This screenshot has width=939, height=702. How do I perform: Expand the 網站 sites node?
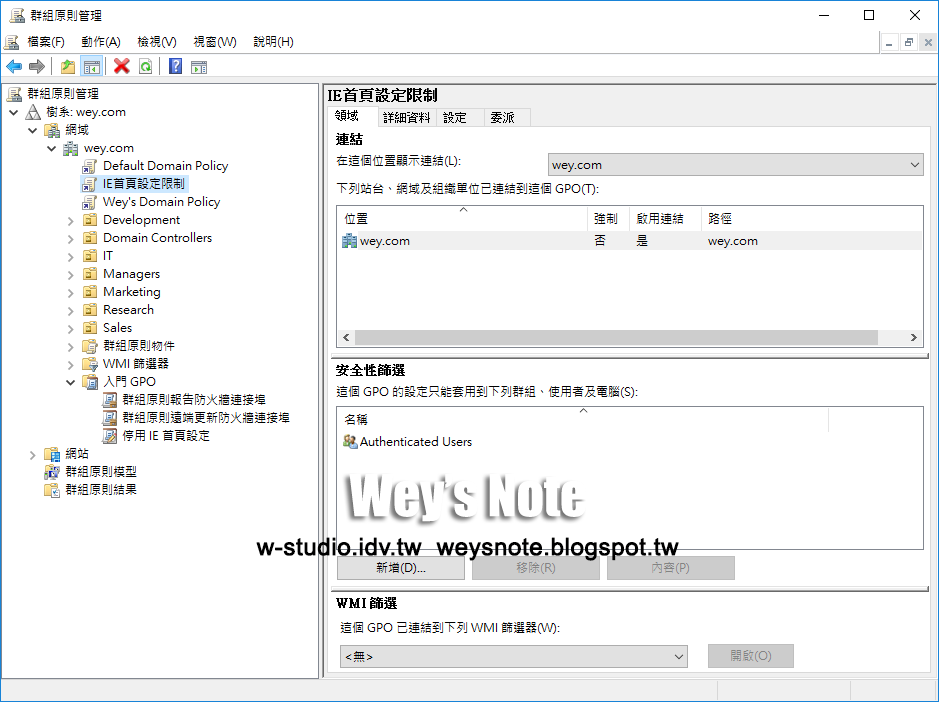pos(33,455)
